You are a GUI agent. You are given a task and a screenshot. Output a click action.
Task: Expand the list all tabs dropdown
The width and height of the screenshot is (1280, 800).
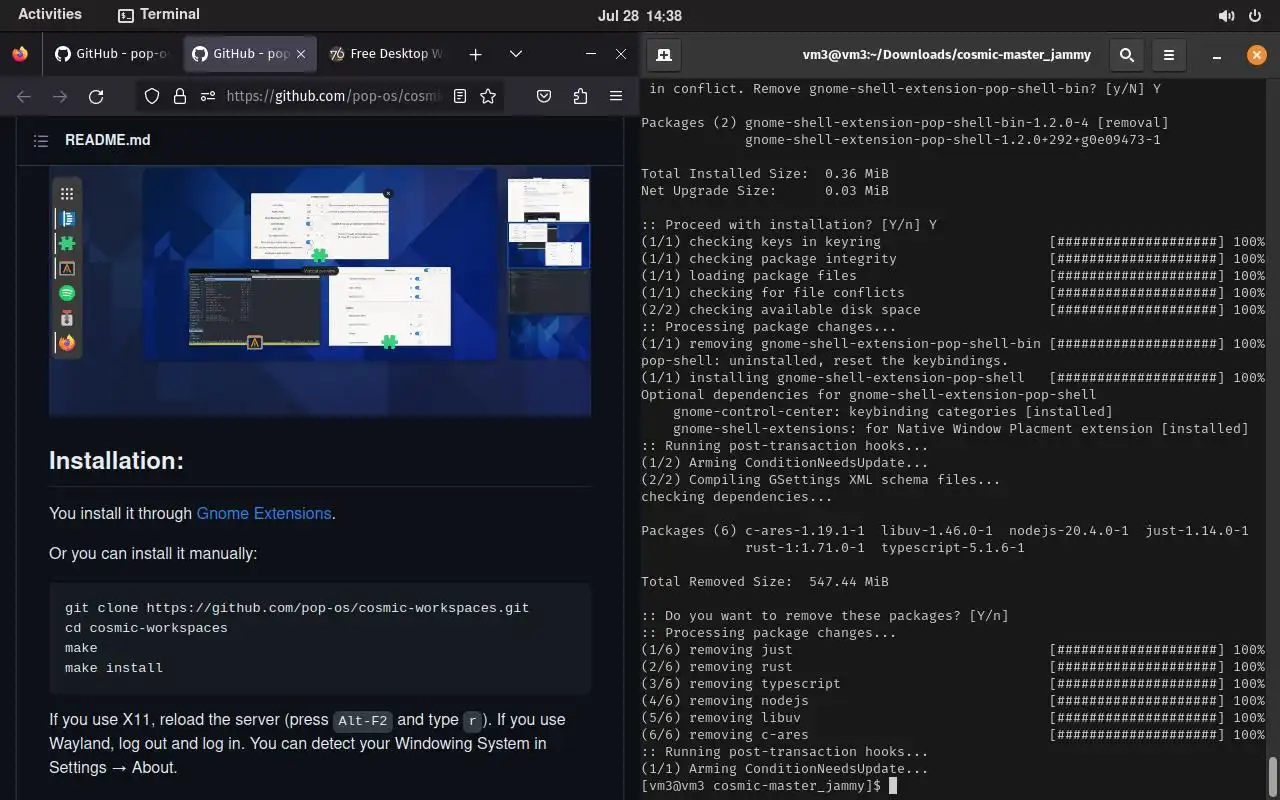pos(516,54)
